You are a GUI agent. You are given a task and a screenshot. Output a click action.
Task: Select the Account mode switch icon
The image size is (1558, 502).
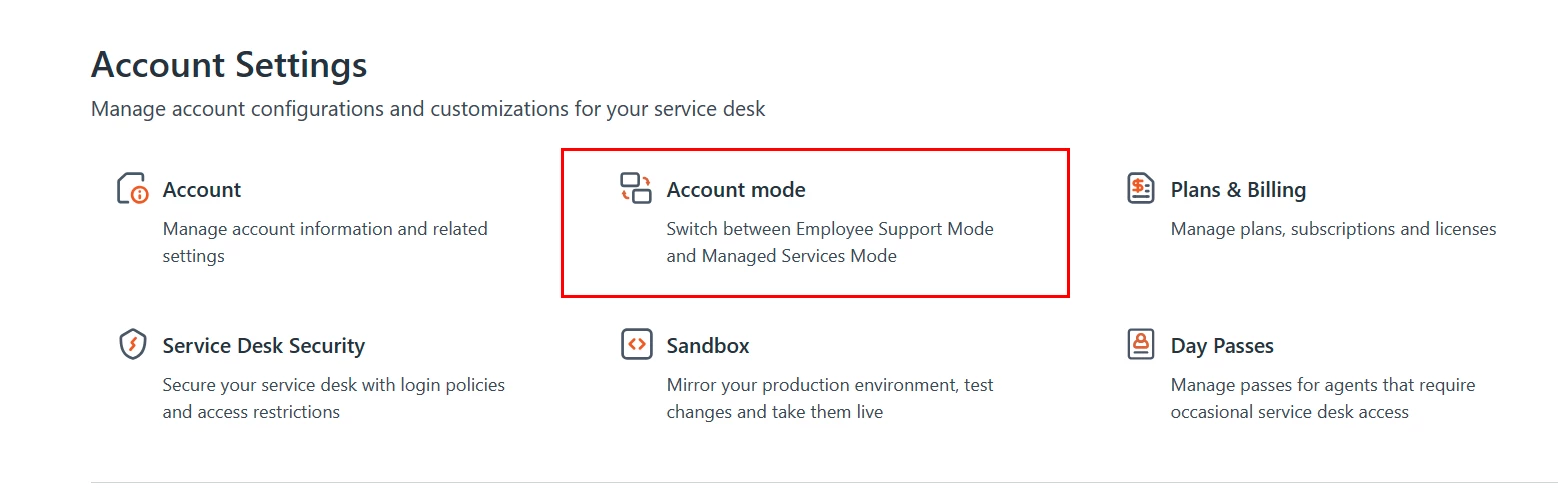pyautogui.click(x=636, y=188)
